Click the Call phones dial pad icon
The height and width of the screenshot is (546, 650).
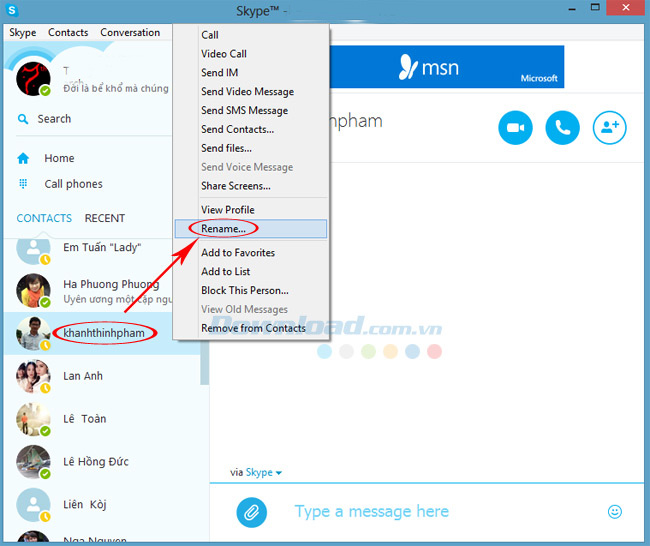pos(23,184)
